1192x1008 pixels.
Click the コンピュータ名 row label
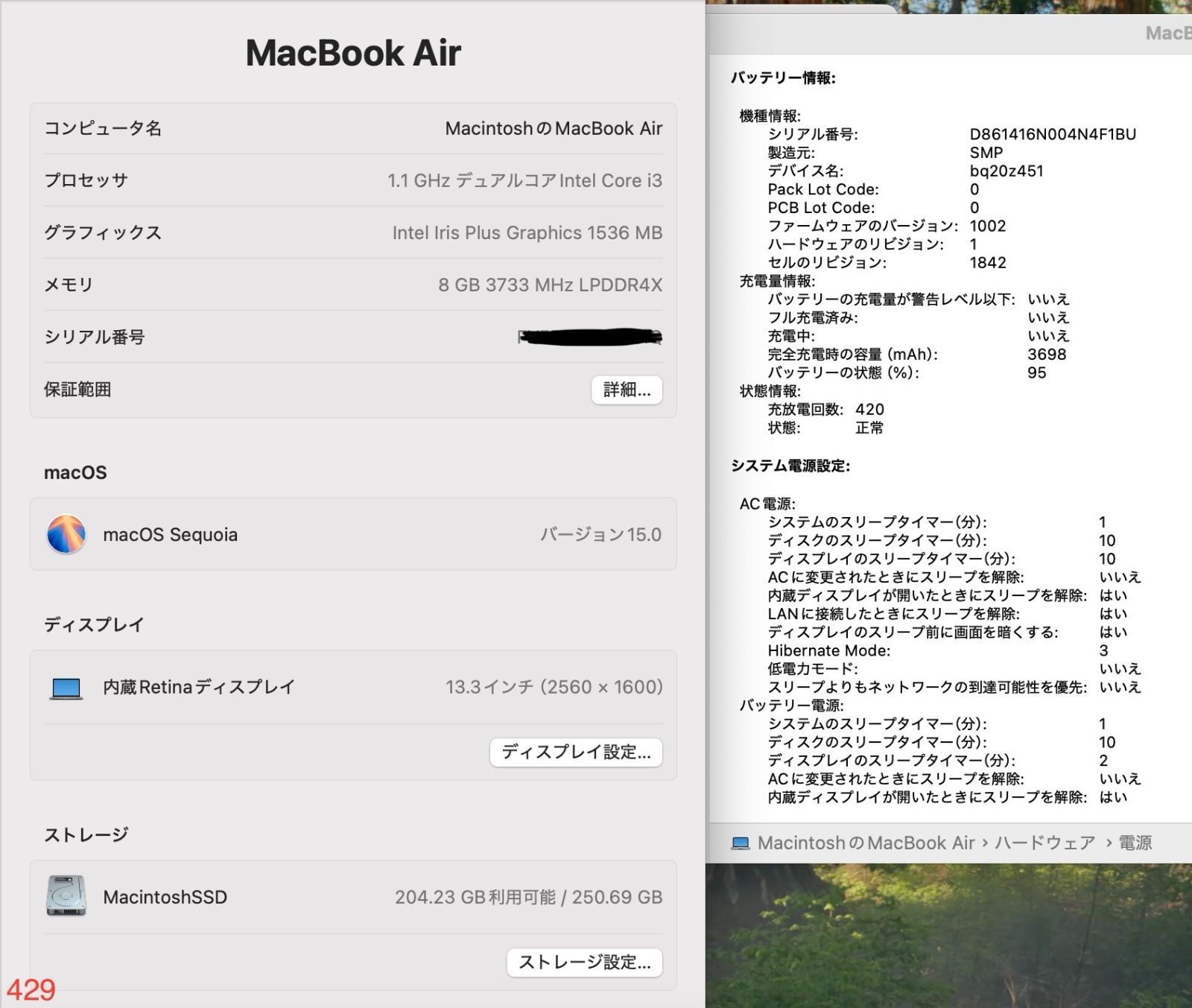point(103,128)
